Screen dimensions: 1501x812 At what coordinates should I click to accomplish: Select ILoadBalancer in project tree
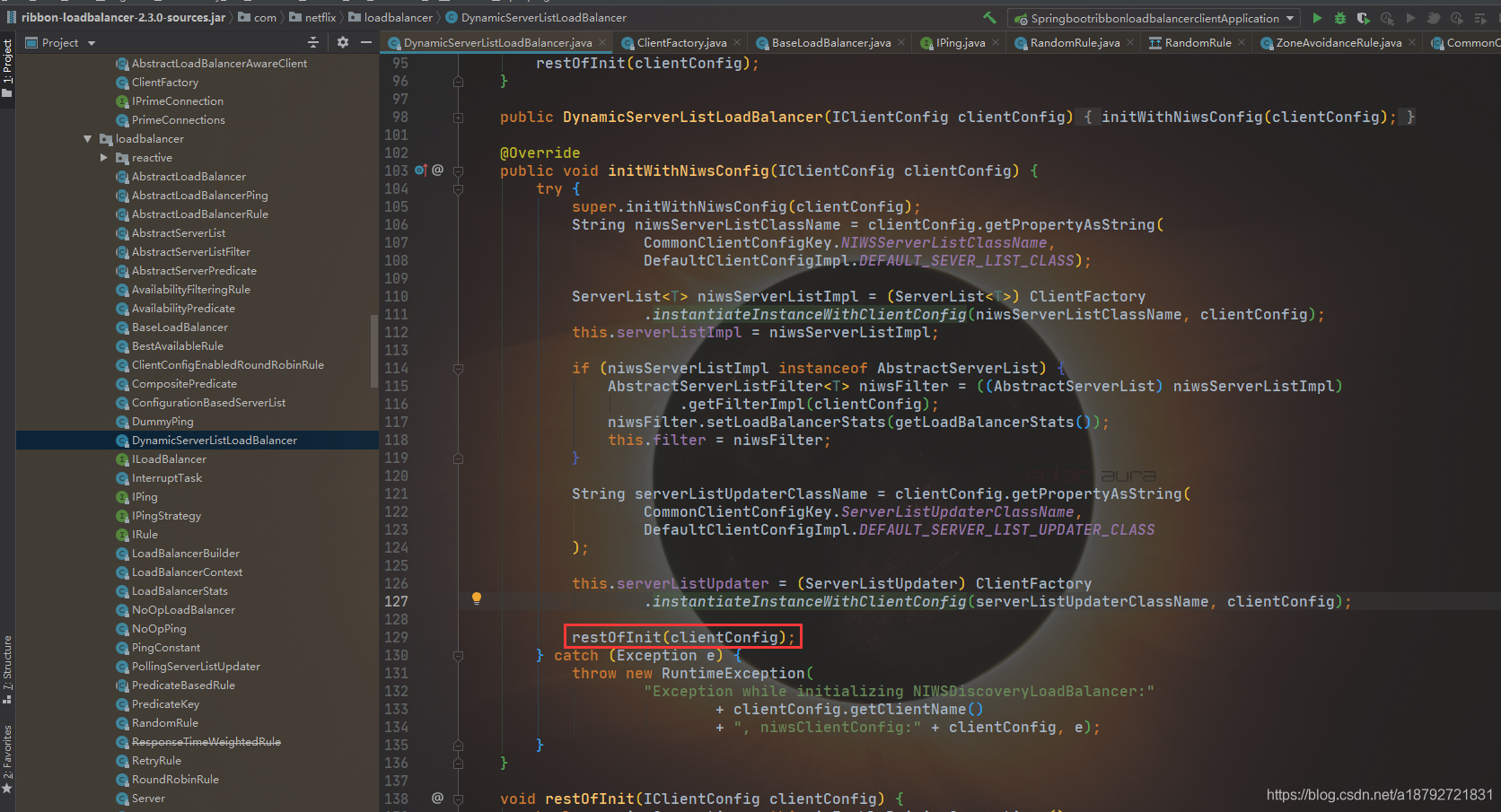click(169, 459)
